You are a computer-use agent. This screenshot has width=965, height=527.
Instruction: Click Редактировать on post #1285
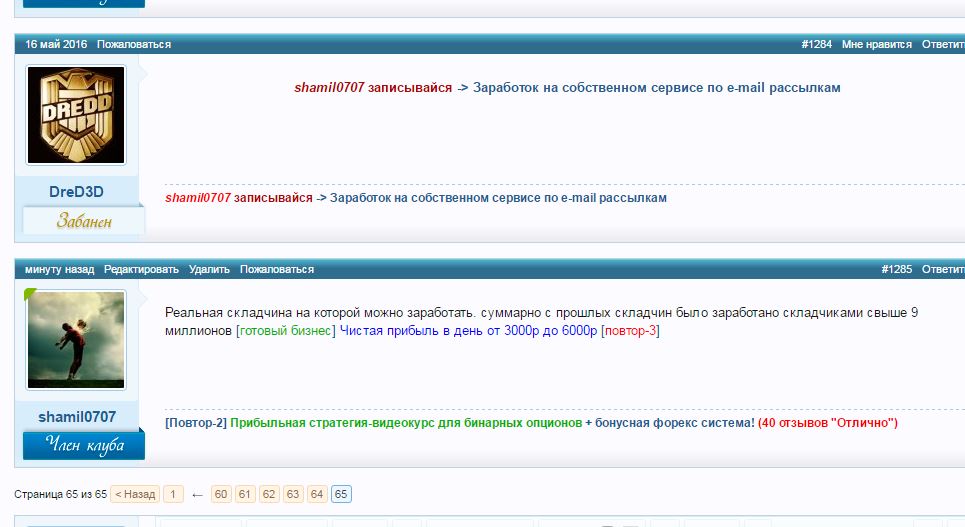point(141,269)
